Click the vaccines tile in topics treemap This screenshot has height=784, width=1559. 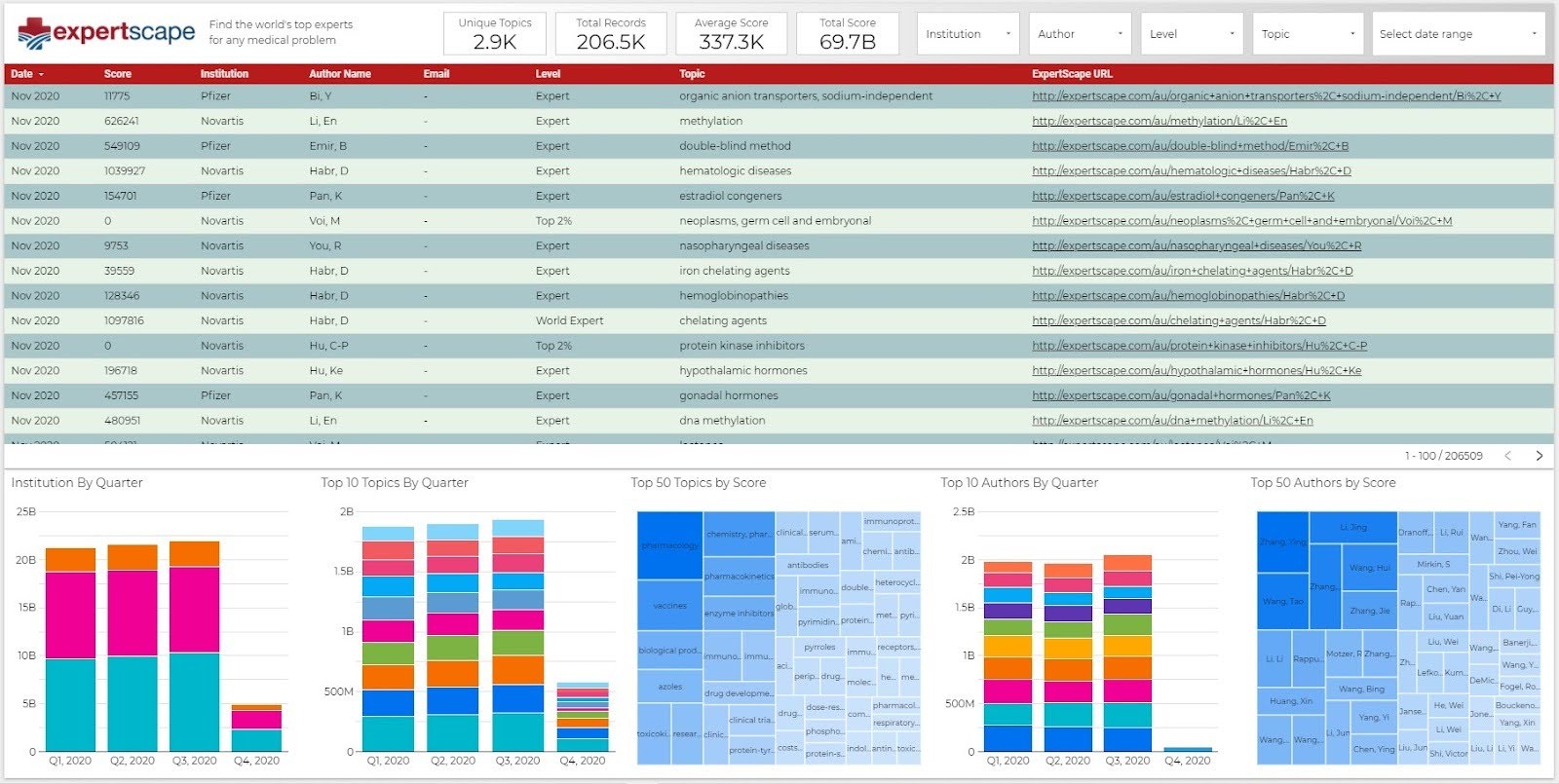(669, 606)
